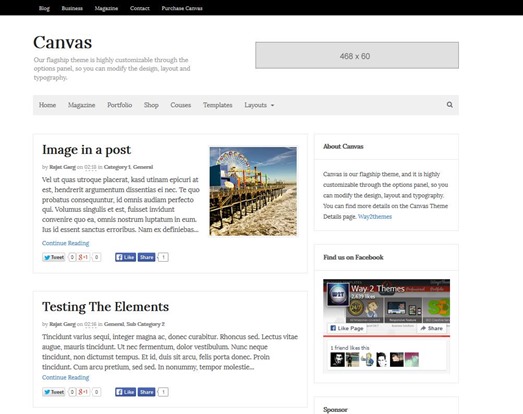
Task: Open Category 1 link under 'Image in a post'
Action: (x=117, y=167)
